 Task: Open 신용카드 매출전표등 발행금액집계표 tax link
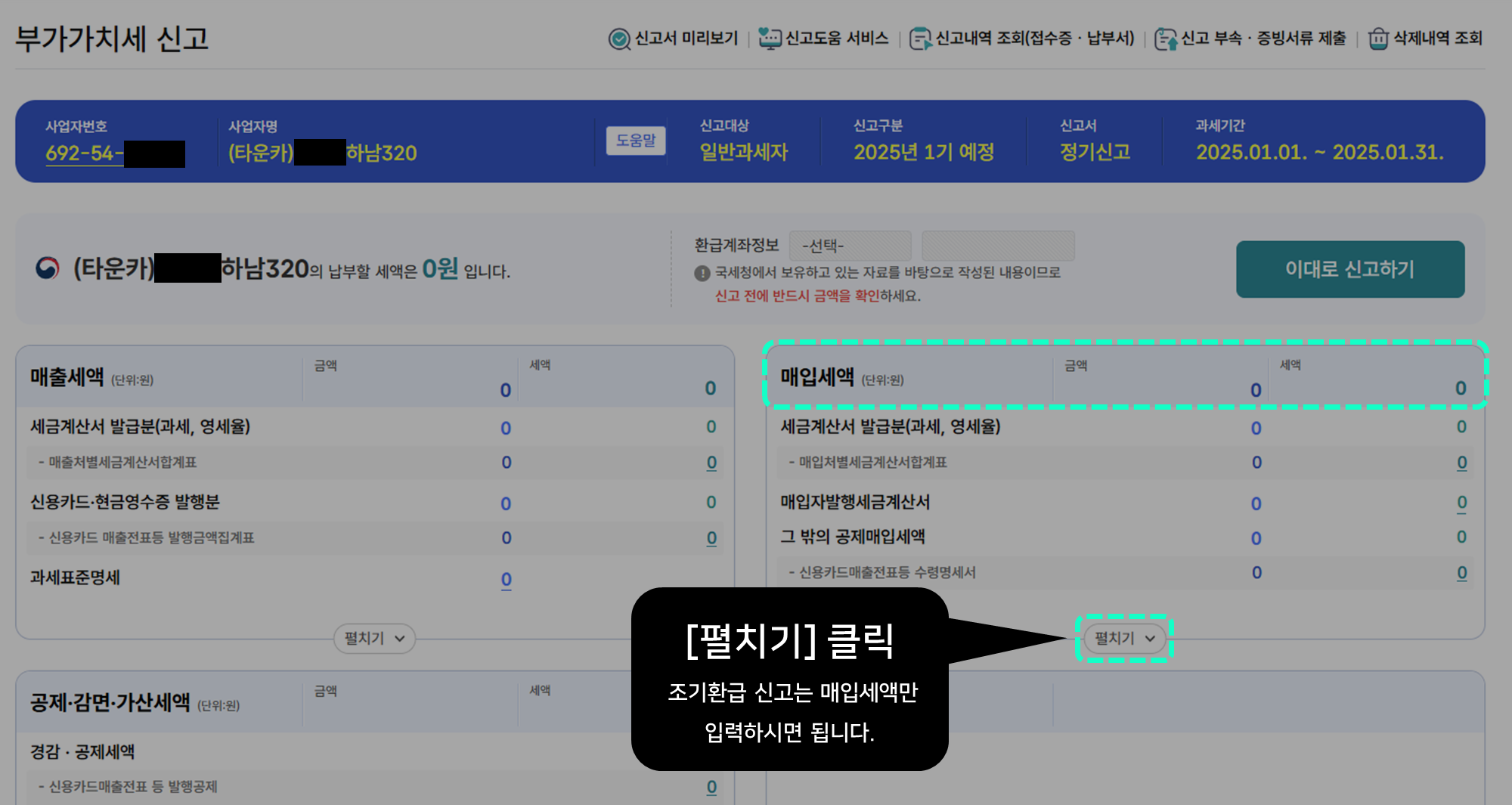point(711,538)
